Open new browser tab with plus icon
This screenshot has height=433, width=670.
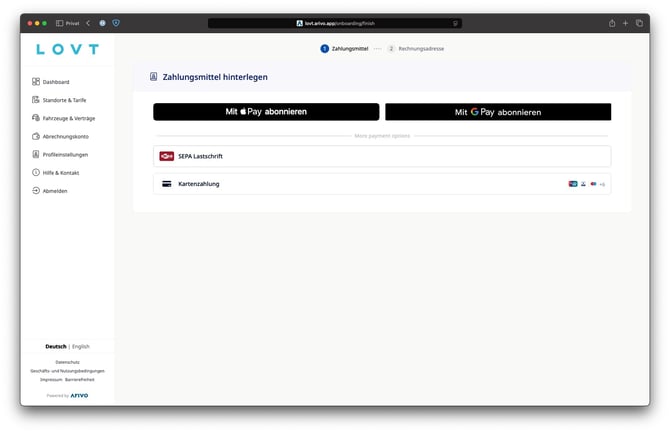625,23
